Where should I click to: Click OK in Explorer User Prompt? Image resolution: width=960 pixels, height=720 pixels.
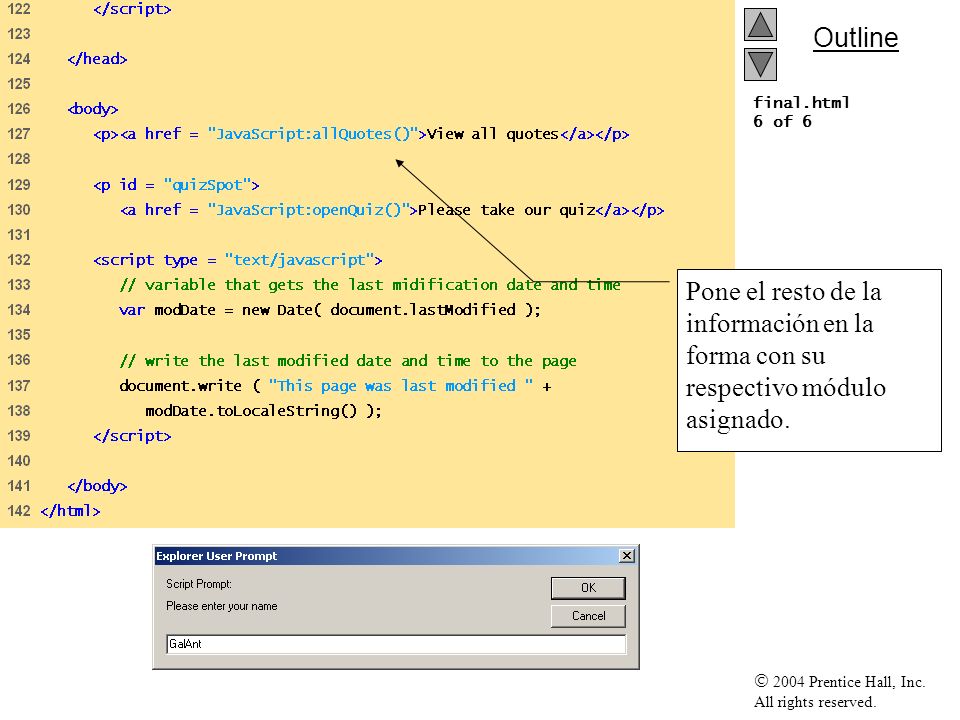(588, 588)
